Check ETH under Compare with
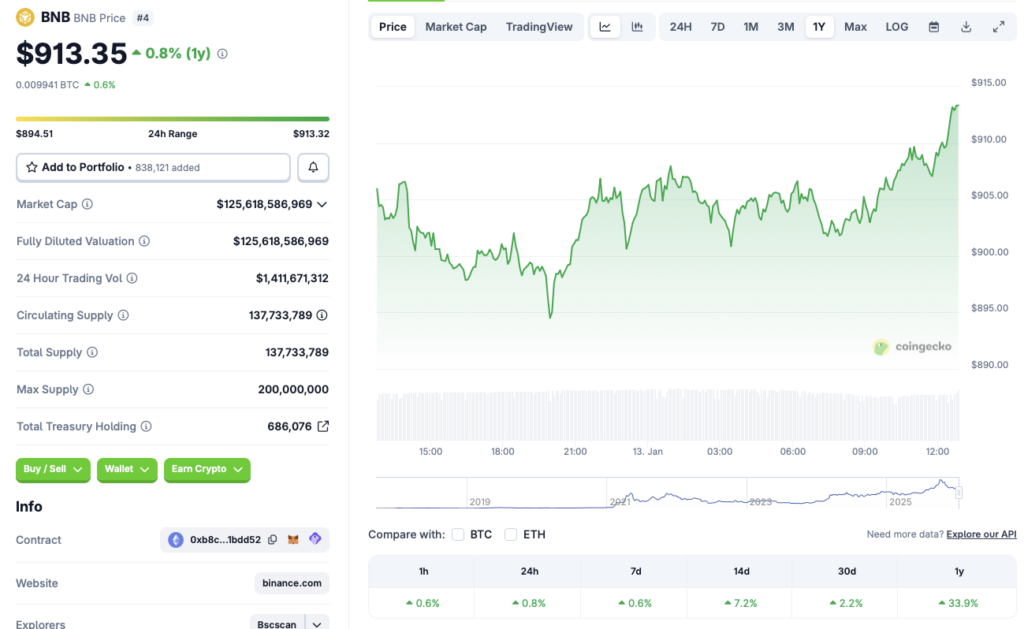The image size is (1024, 629). (x=509, y=534)
